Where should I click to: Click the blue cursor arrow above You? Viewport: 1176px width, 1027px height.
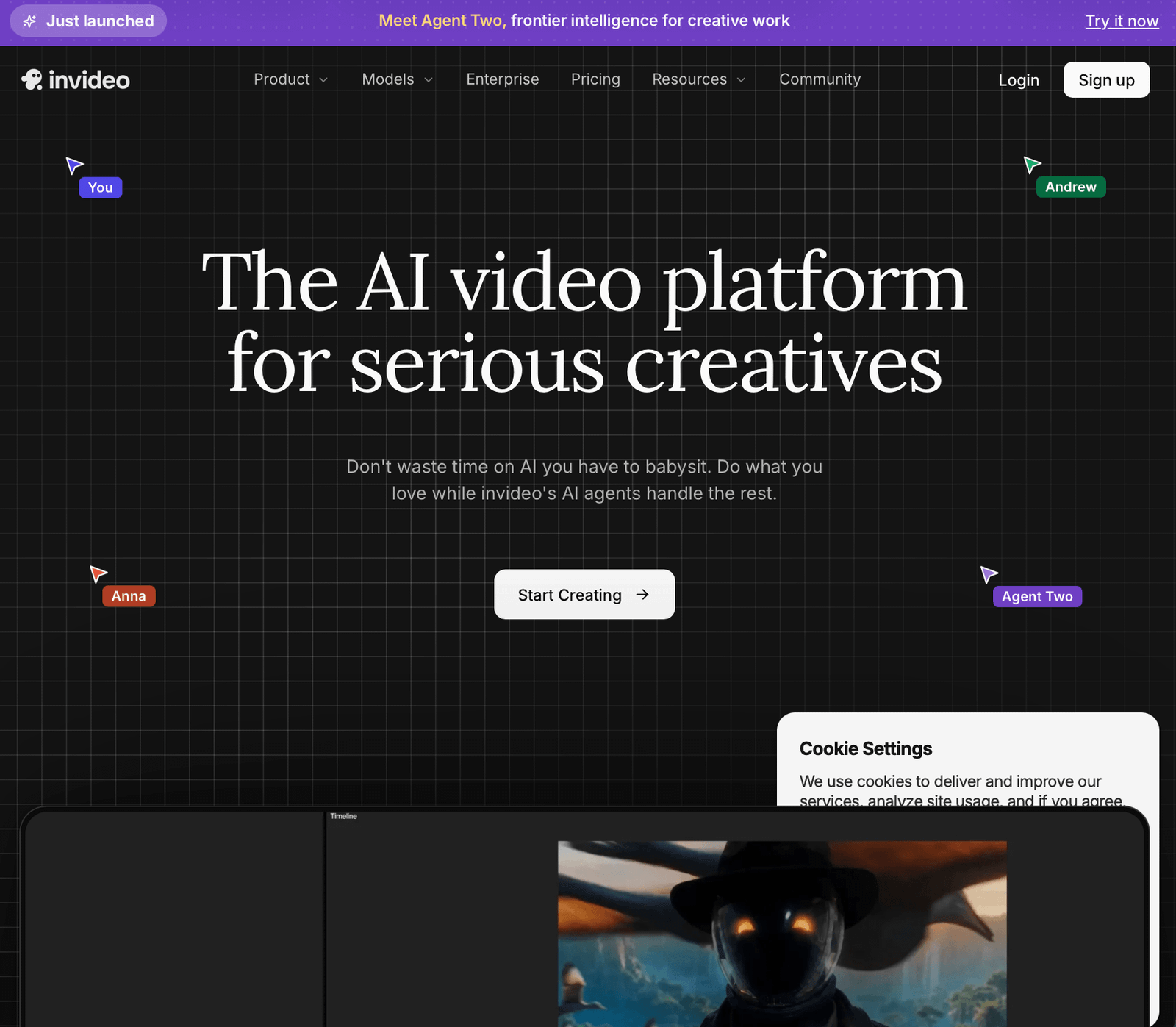(x=74, y=165)
